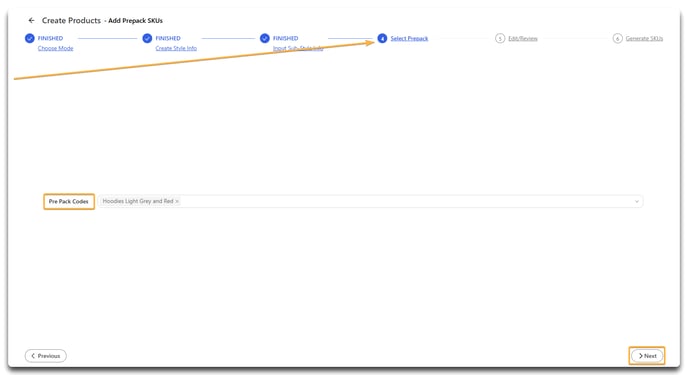Click inside the Pre Pack Codes selection field
Screen dimensions: 688x375
(370, 201)
